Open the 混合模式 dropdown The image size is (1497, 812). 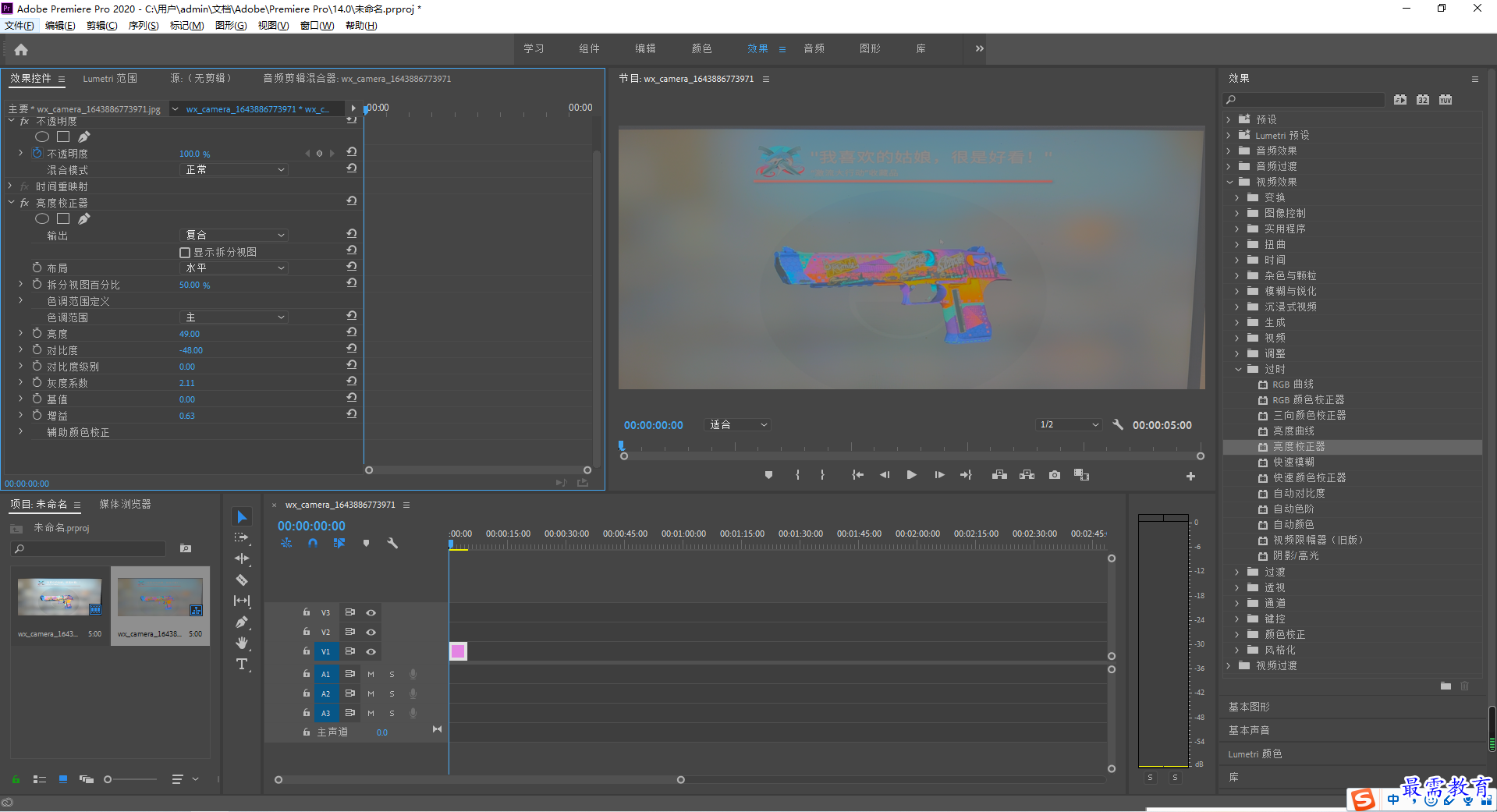234,169
